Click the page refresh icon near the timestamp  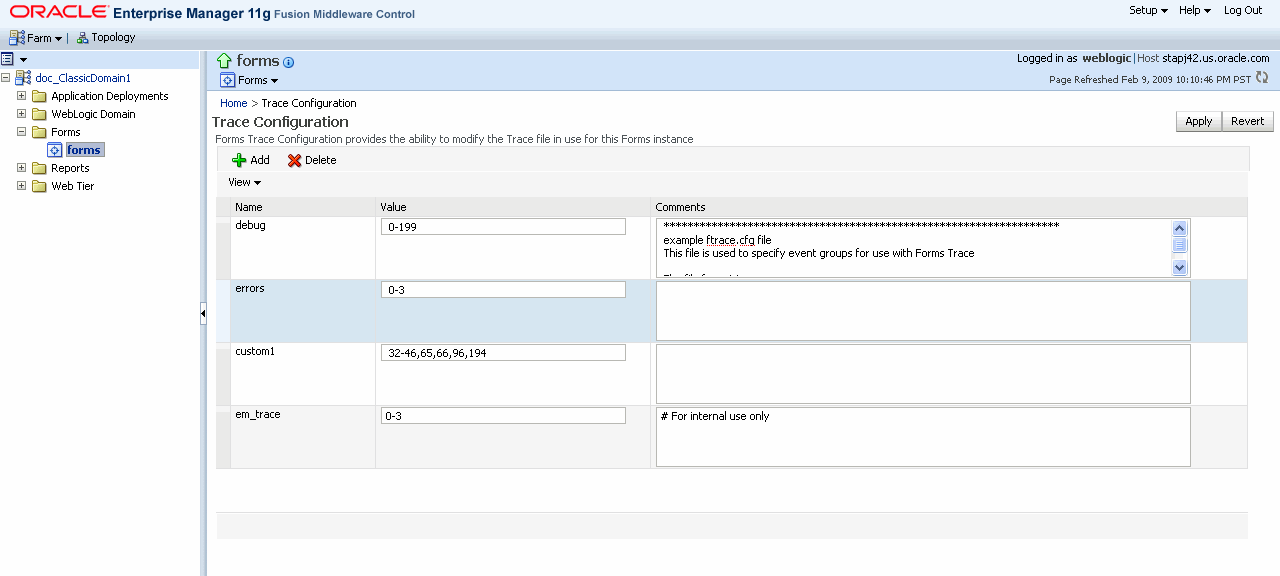coord(1262,77)
